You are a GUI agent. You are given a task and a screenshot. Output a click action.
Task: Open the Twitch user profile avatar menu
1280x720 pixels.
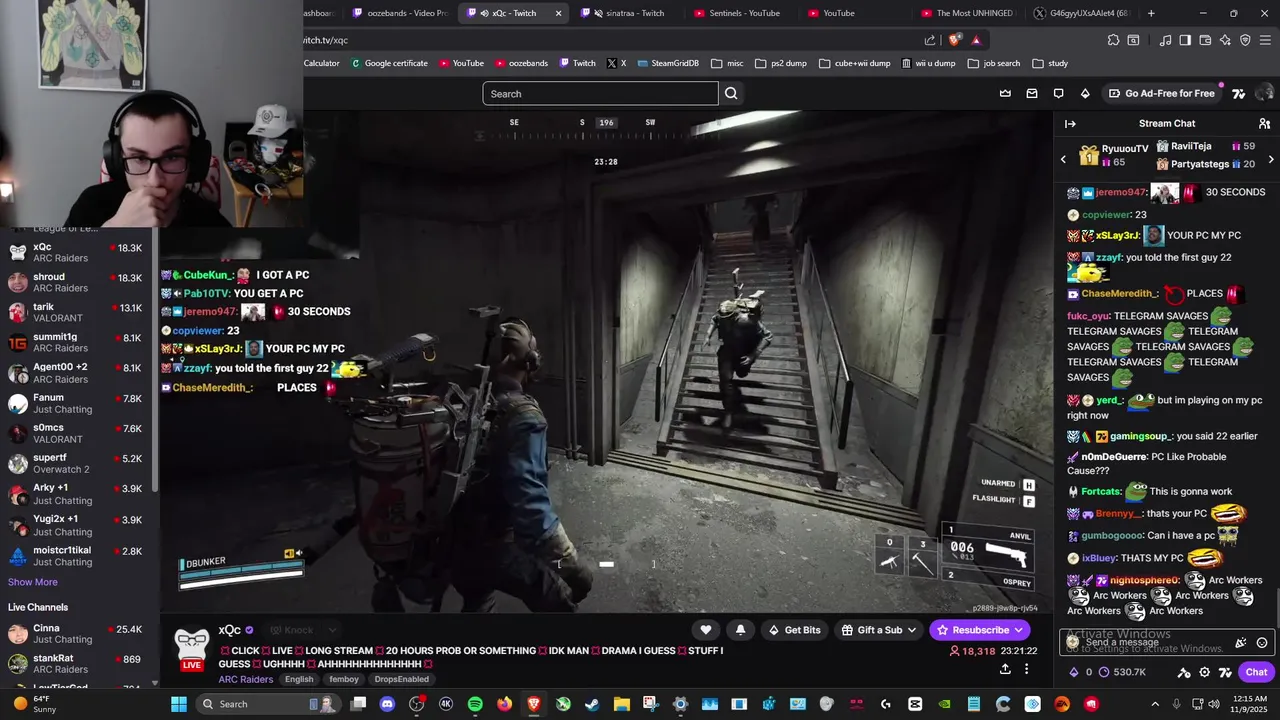[x=1264, y=93]
